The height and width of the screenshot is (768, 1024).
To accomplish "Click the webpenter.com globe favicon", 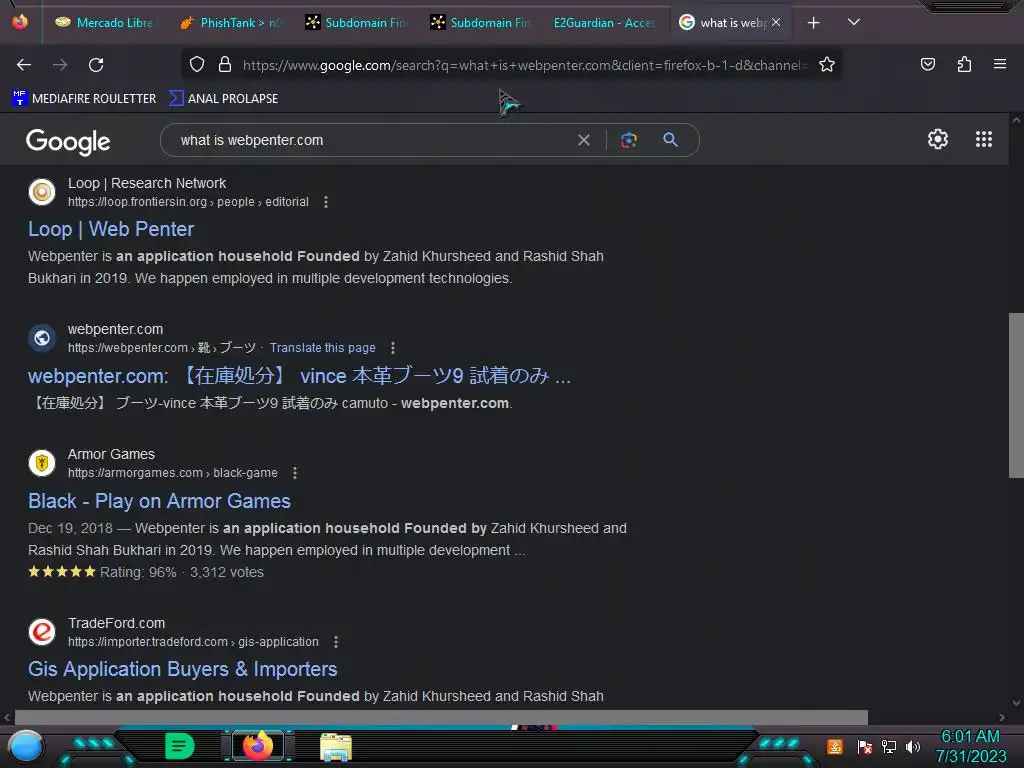I will (x=42, y=338).
